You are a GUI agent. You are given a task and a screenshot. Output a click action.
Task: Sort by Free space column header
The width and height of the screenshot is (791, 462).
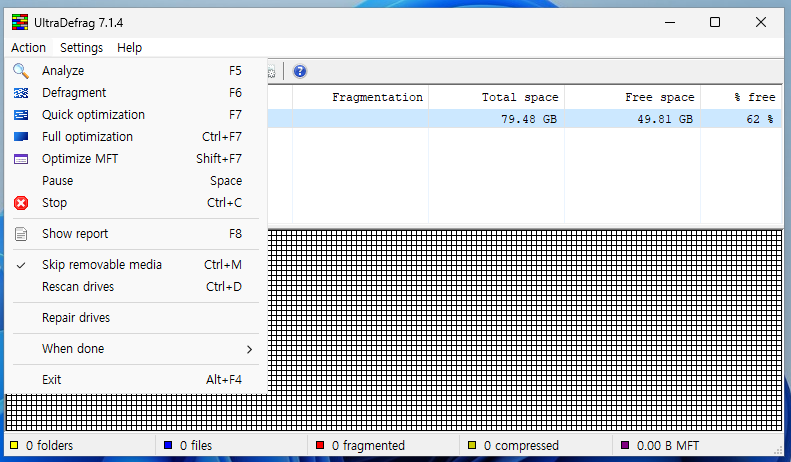[632, 97]
